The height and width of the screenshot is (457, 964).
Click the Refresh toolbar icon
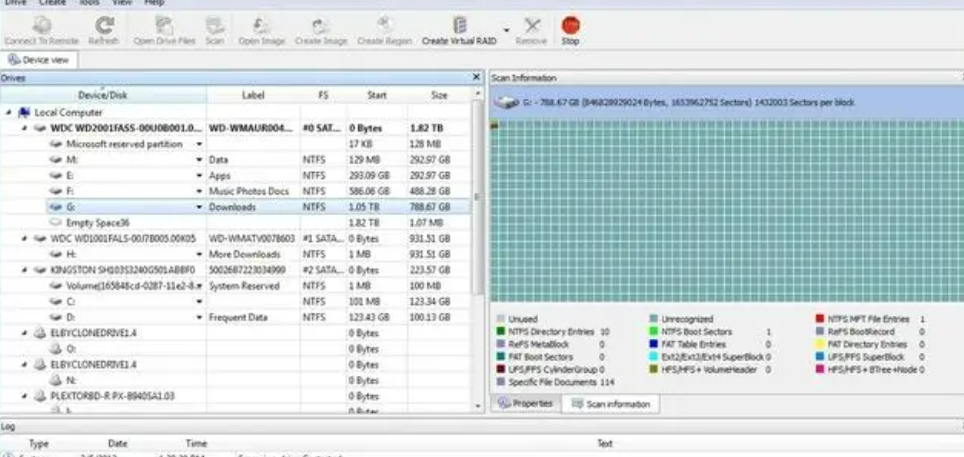[103, 26]
